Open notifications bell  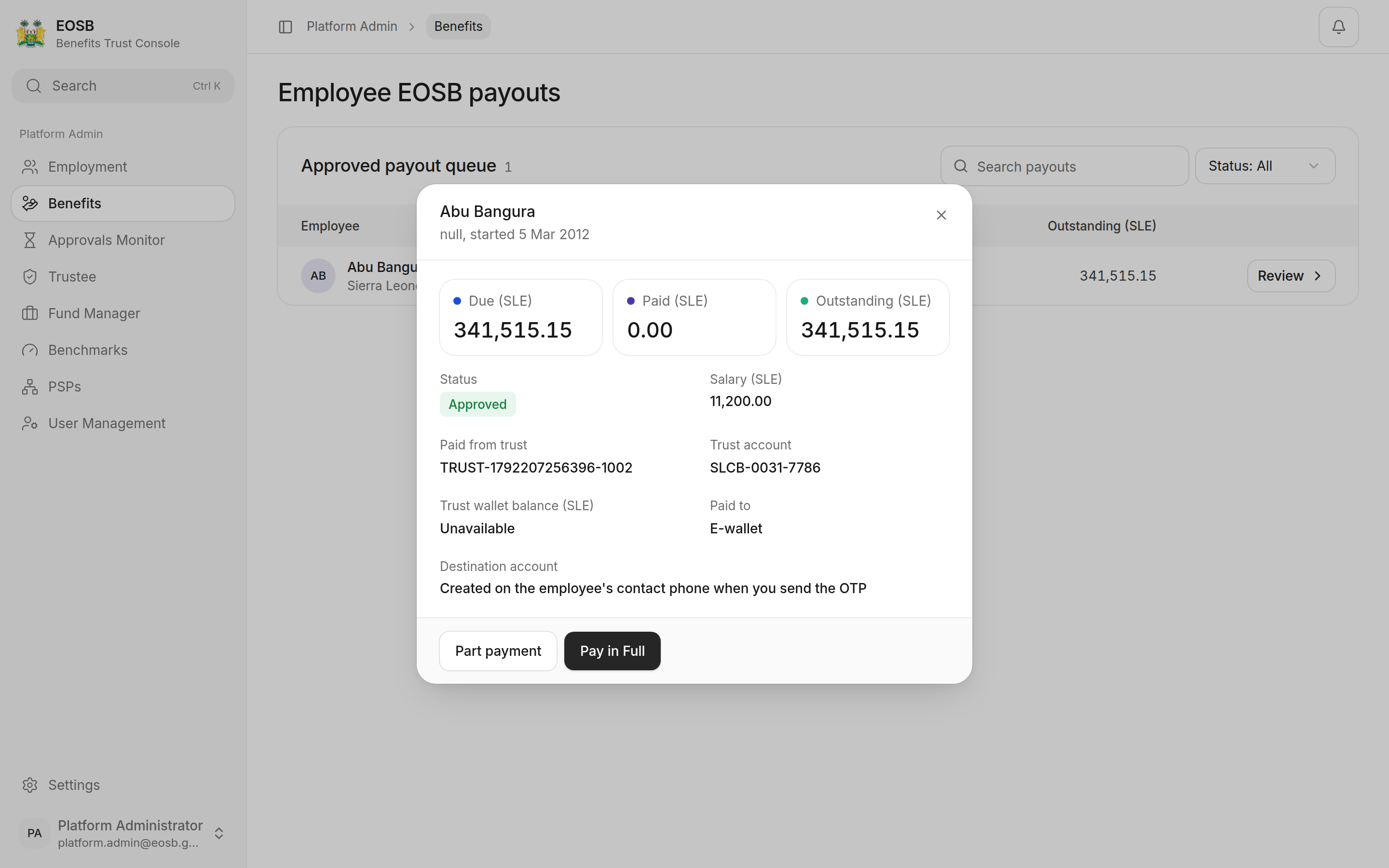pyautogui.click(x=1338, y=27)
